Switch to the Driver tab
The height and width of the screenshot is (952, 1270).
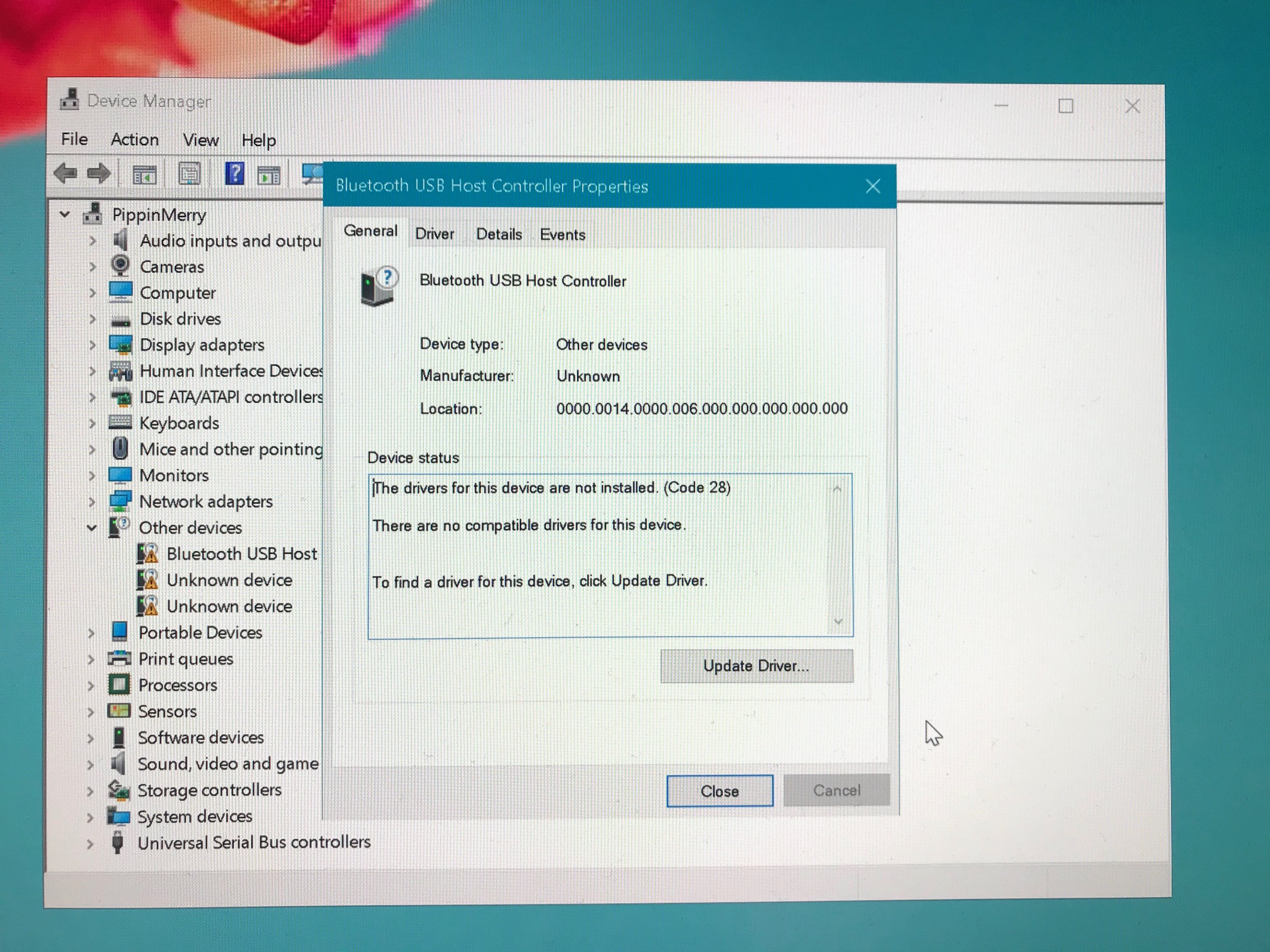coord(434,234)
